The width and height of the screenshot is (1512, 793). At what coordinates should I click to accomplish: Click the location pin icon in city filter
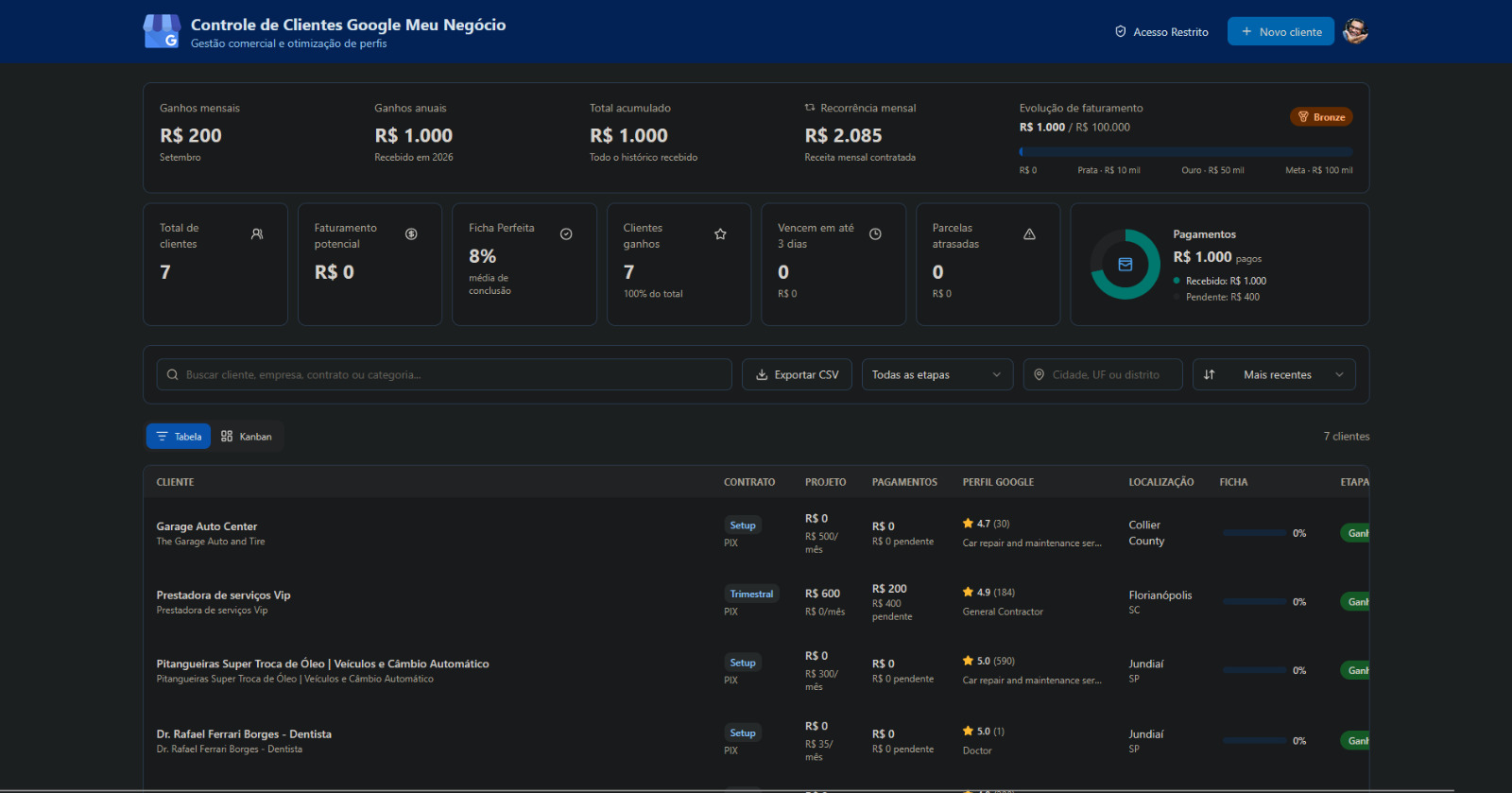click(1039, 375)
